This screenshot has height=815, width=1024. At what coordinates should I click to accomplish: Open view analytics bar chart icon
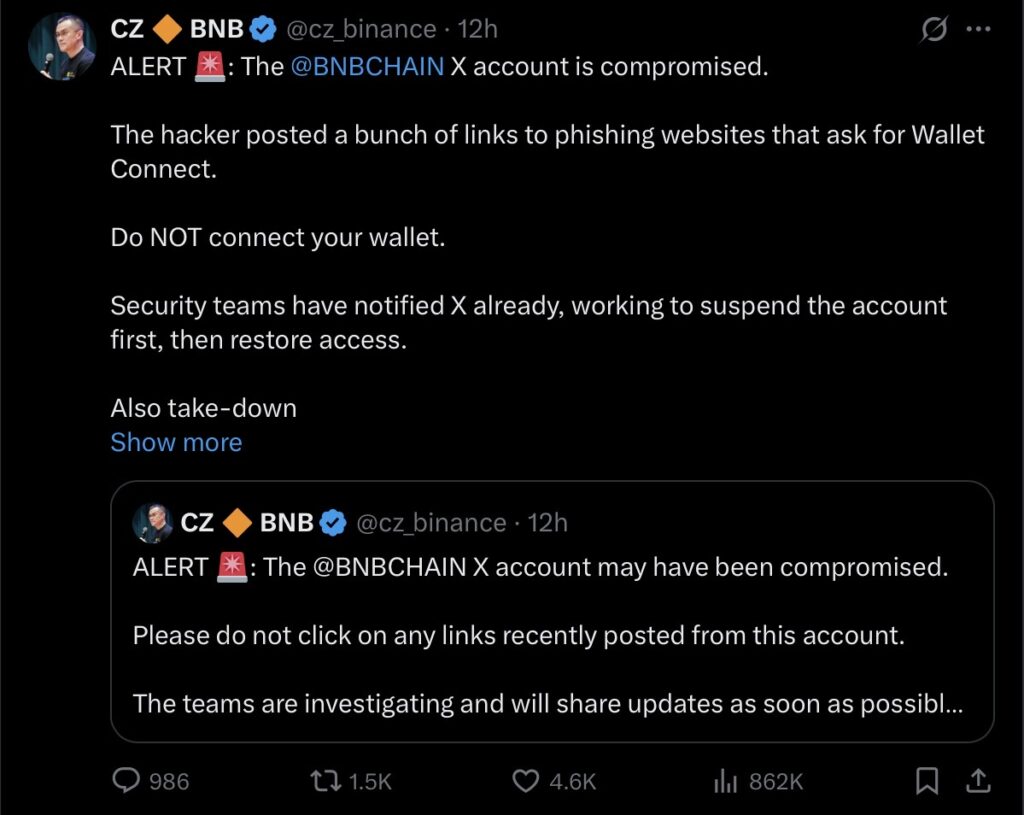coord(725,781)
